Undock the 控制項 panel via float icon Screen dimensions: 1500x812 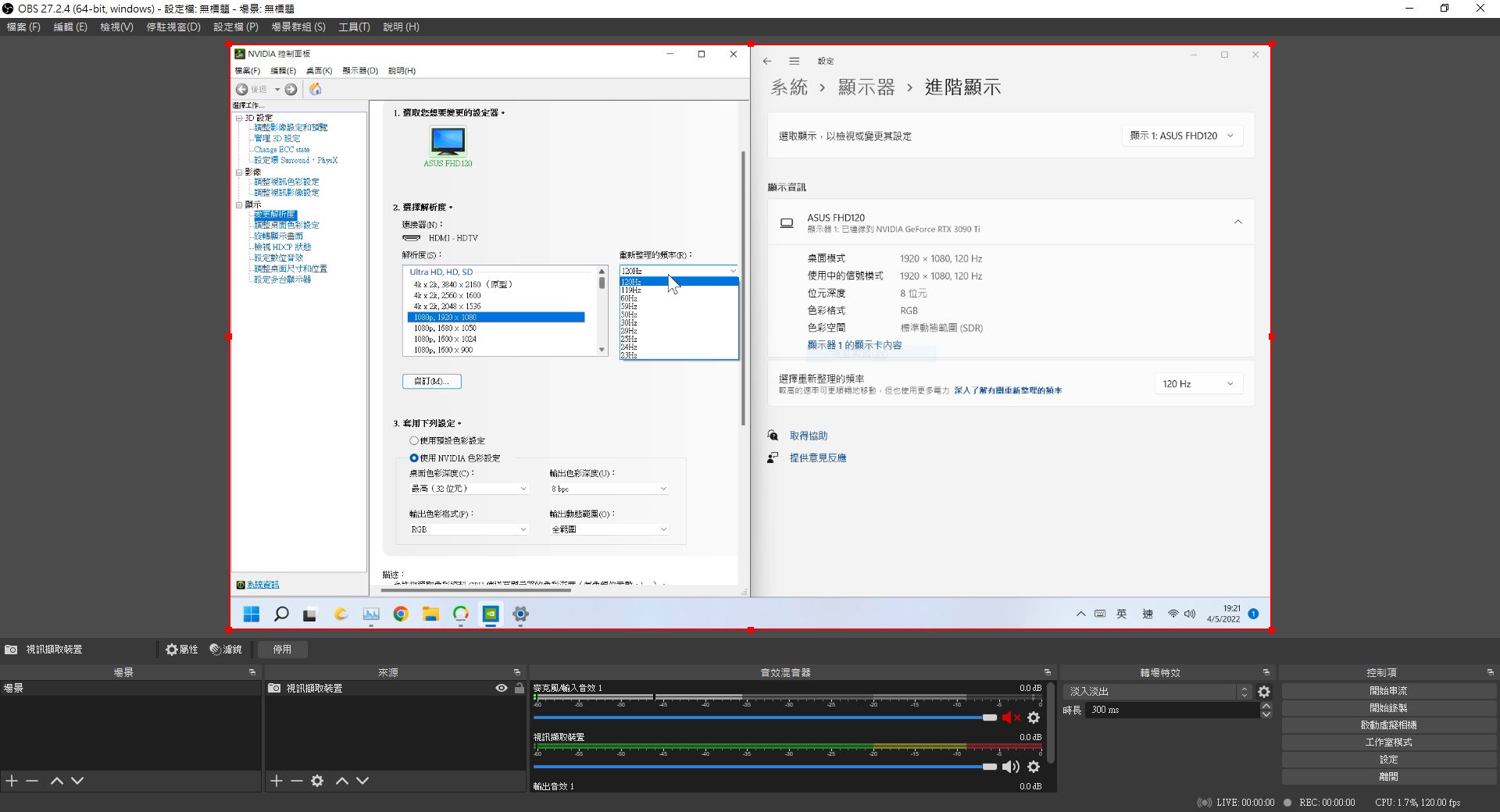[x=1491, y=672]
